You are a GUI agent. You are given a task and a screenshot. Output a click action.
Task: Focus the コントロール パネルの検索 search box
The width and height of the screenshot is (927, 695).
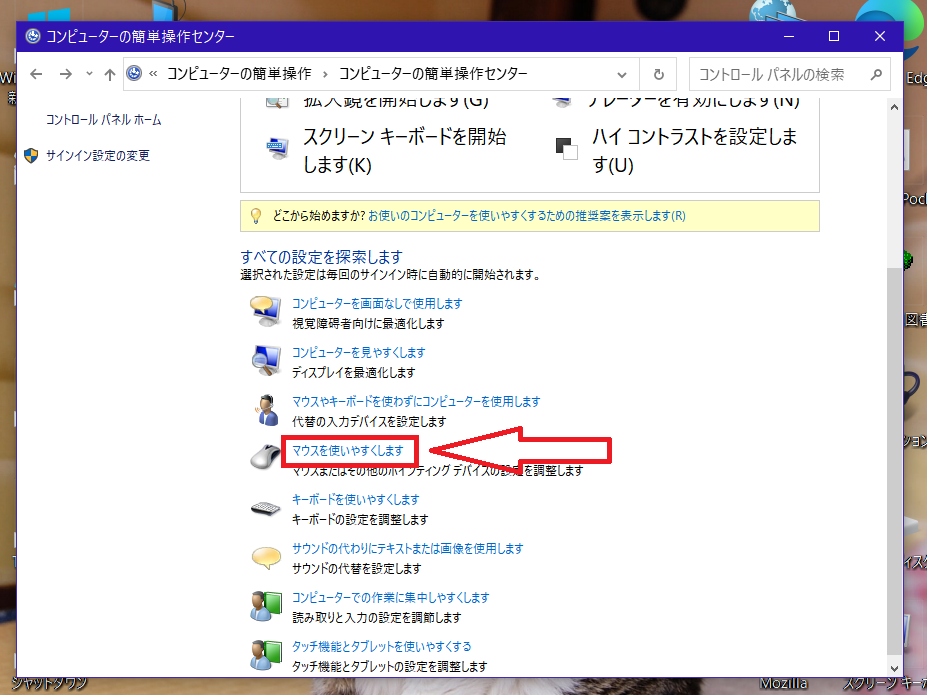click(789, 74)
